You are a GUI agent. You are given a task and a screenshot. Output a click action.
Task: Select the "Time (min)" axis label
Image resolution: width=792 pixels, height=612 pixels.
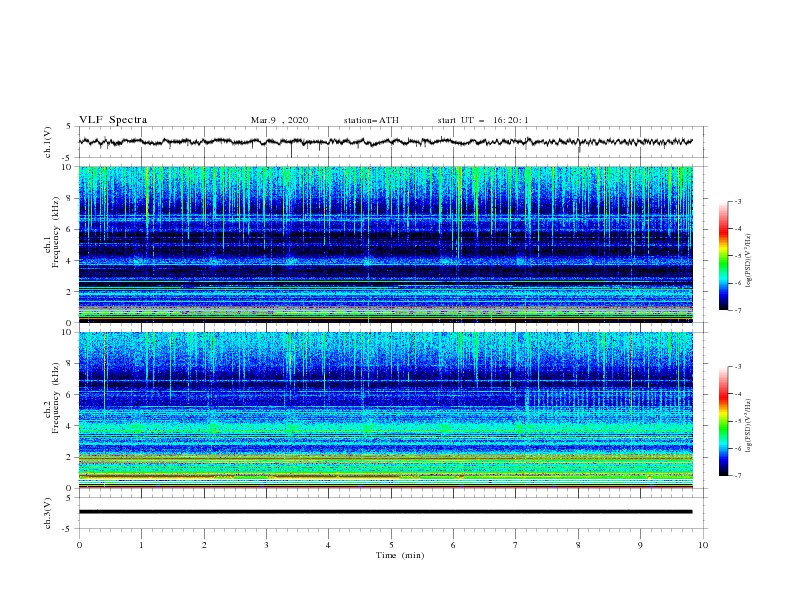(400, 555)
